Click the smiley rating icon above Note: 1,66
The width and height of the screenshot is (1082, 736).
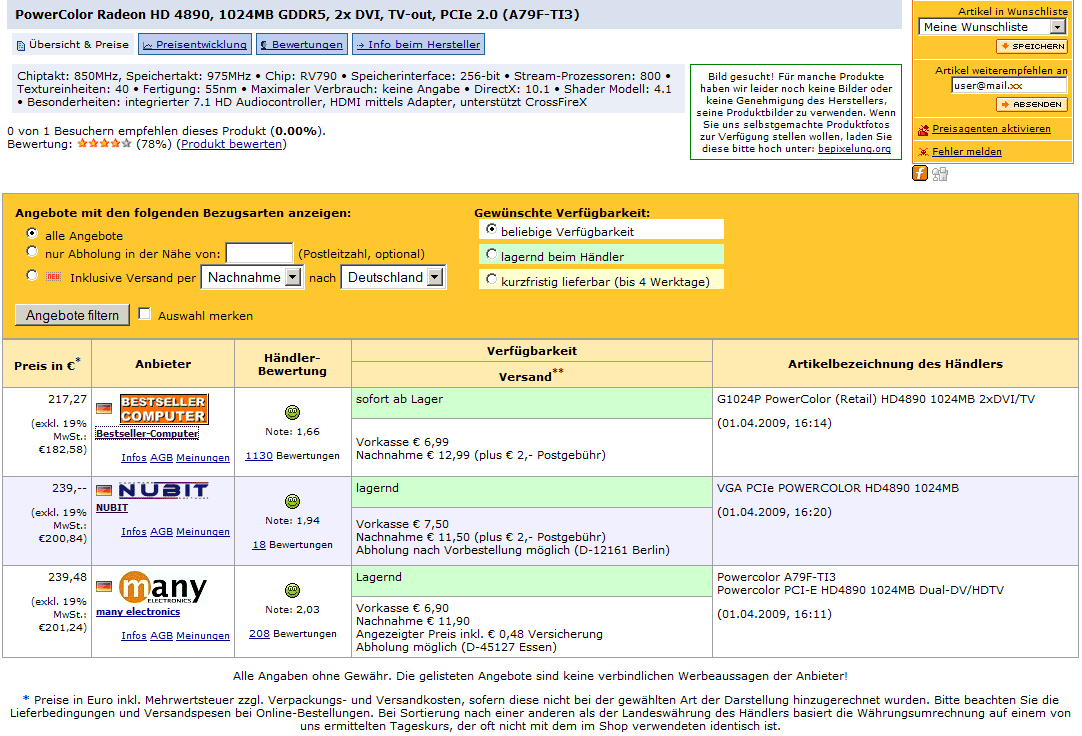click(293, 412)
